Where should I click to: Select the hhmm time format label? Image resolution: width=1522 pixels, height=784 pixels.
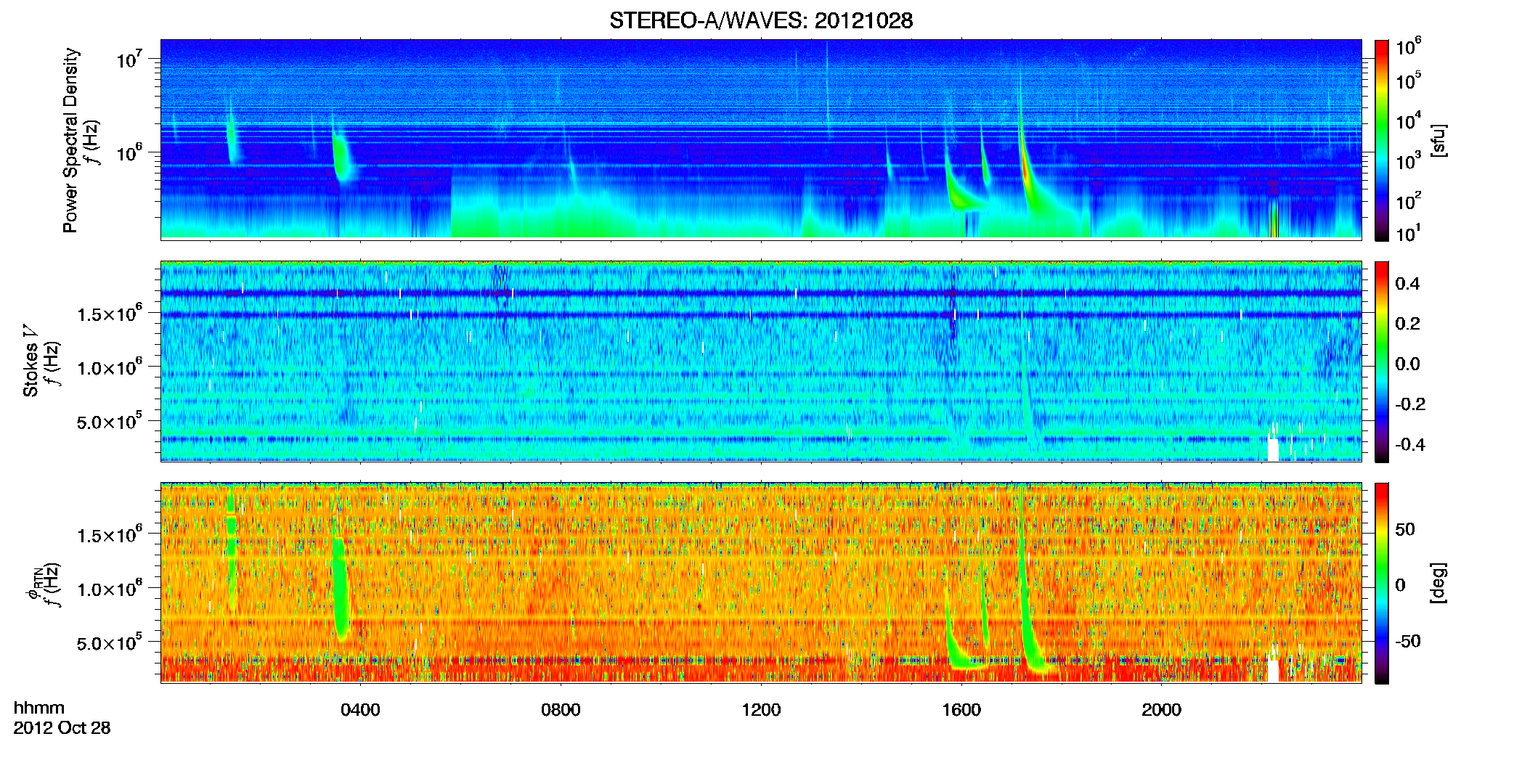point(39,708)
